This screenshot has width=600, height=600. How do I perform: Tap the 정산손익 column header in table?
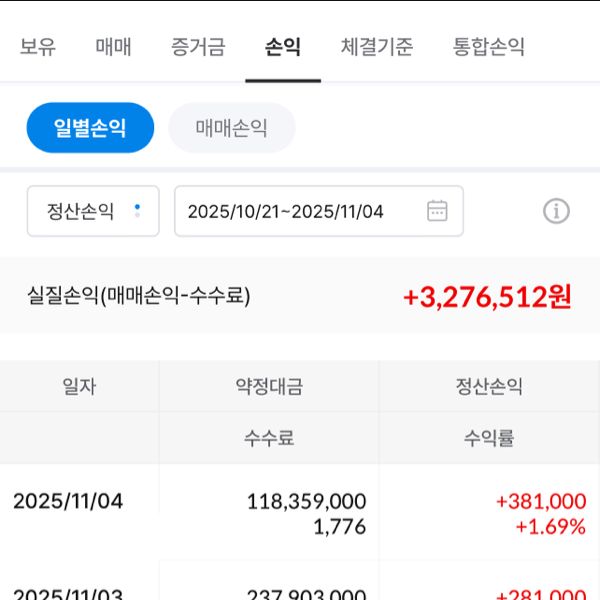[x=489, y=387]
